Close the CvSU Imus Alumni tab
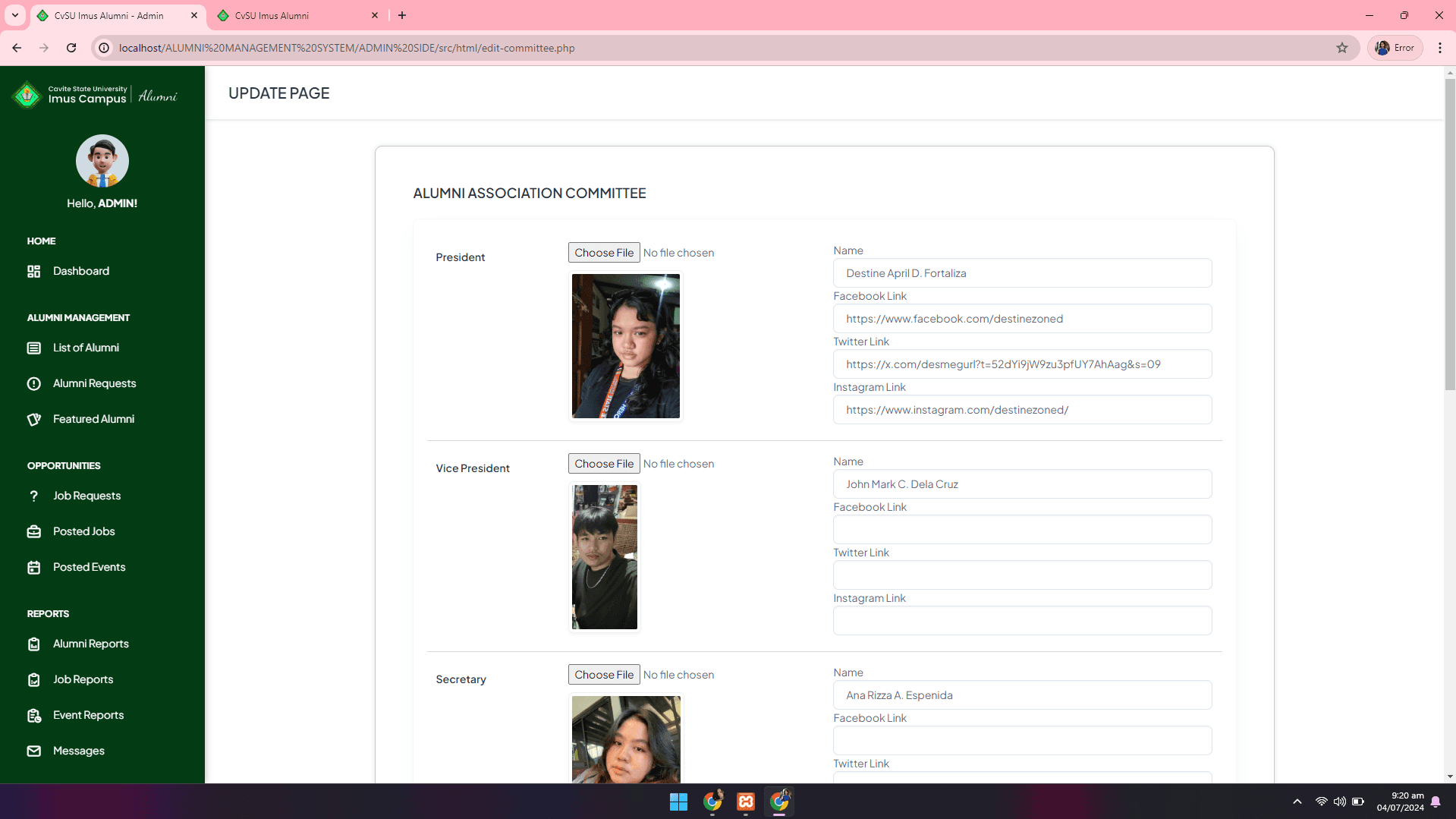 click(375, 15)
